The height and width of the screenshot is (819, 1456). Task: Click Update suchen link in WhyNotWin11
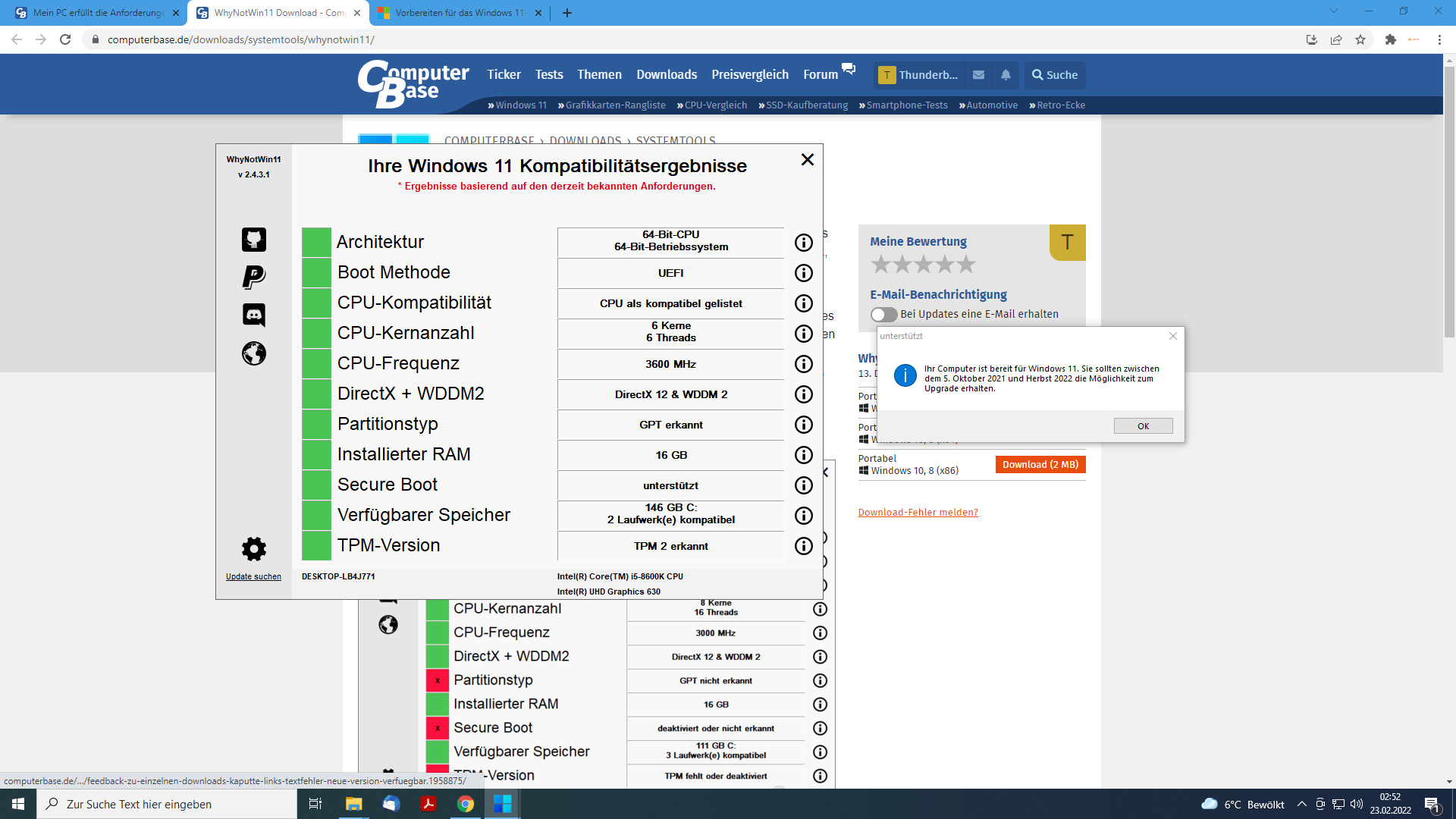tap(253, 577)
